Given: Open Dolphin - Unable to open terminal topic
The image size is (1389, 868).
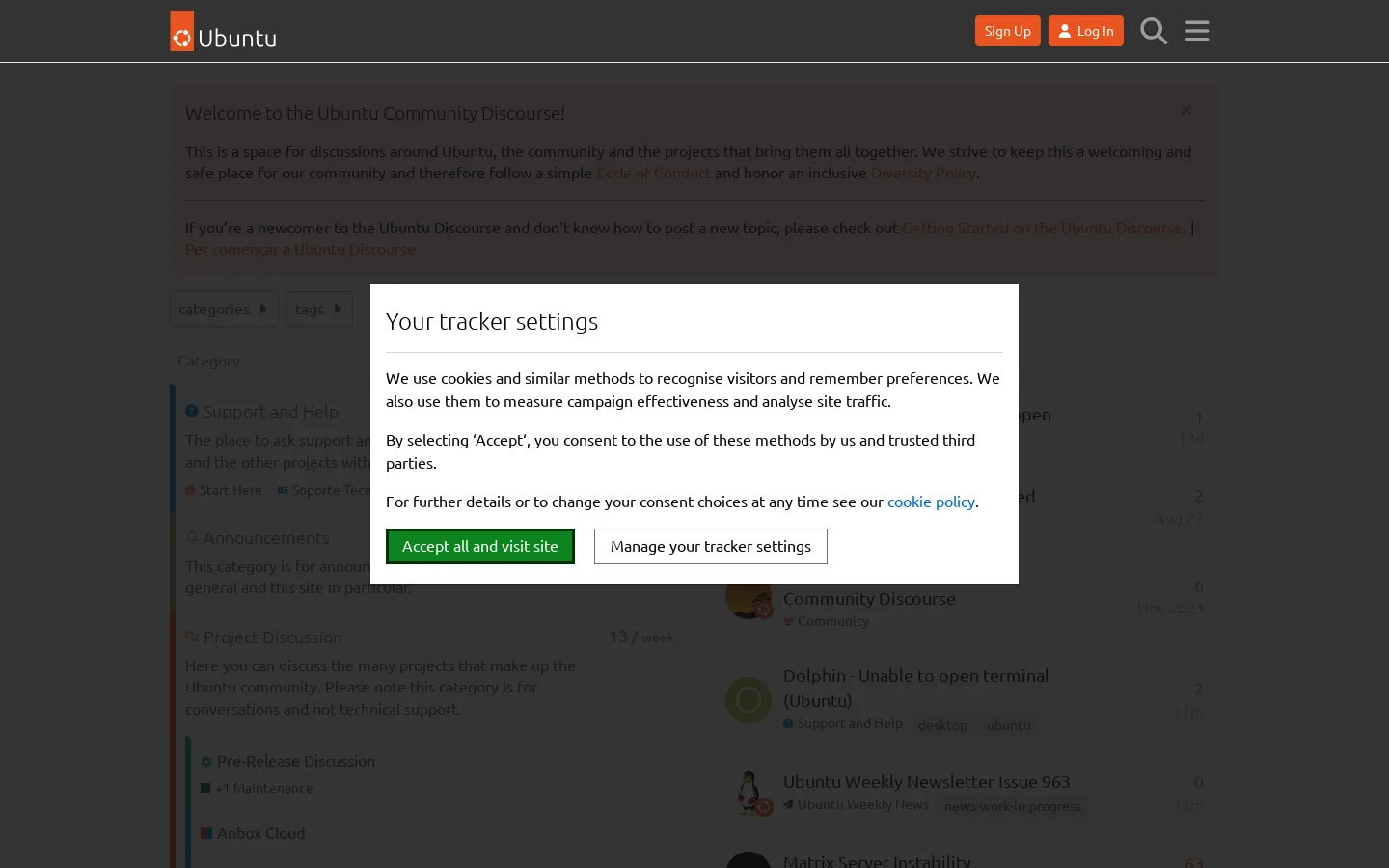Looking at the screenshot, I should [x=916, y=688].
